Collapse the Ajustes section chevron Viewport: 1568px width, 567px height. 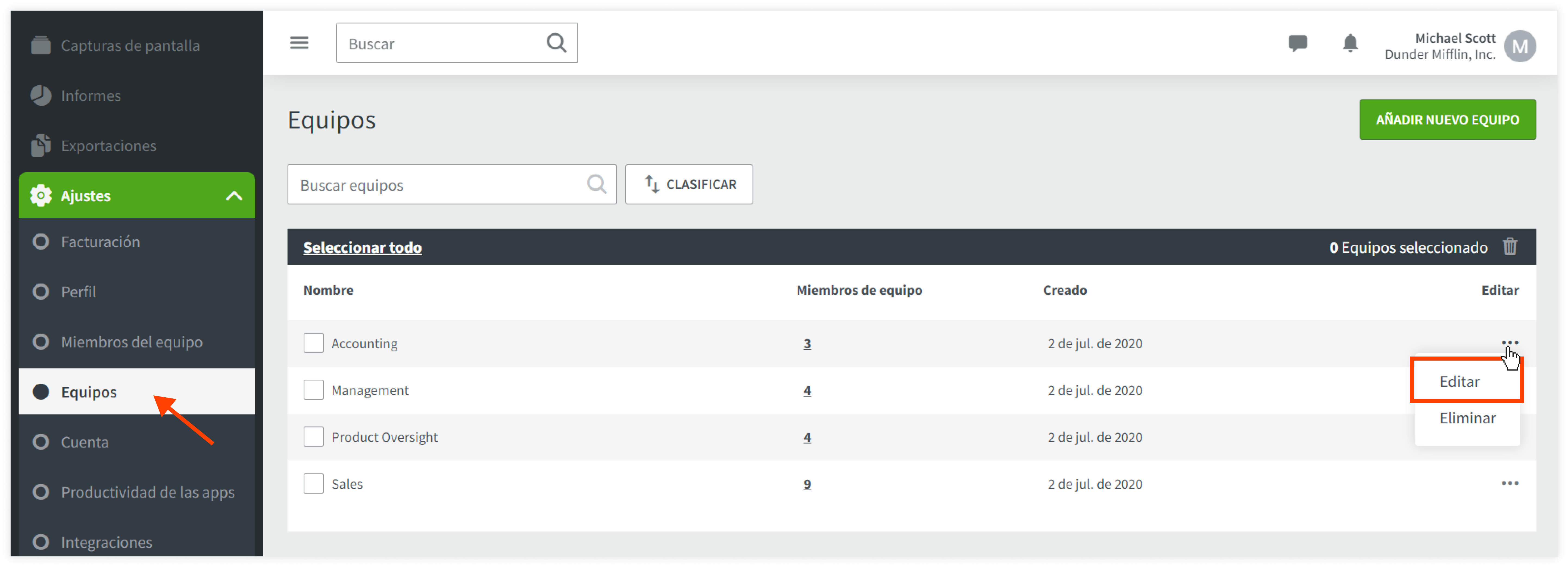(x=234, y=196)
